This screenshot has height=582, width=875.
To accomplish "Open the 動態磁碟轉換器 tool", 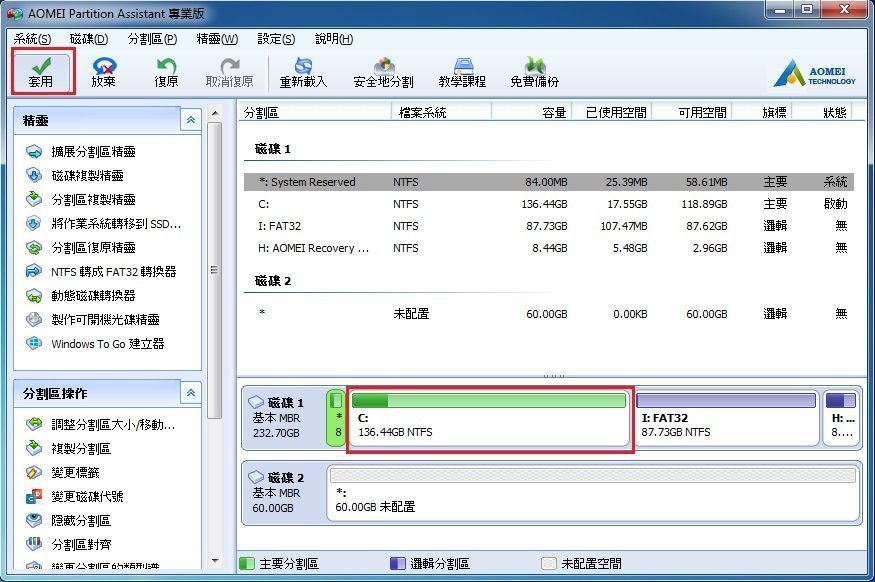I will [81, 295].
